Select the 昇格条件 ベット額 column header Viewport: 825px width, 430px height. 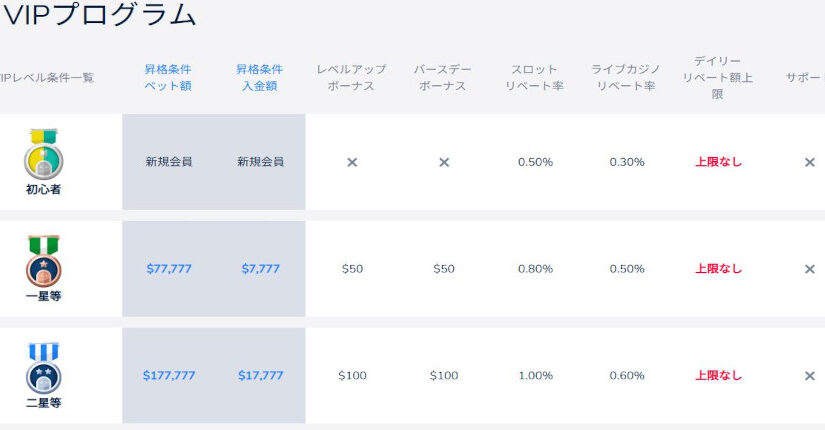tap(168, 78)
